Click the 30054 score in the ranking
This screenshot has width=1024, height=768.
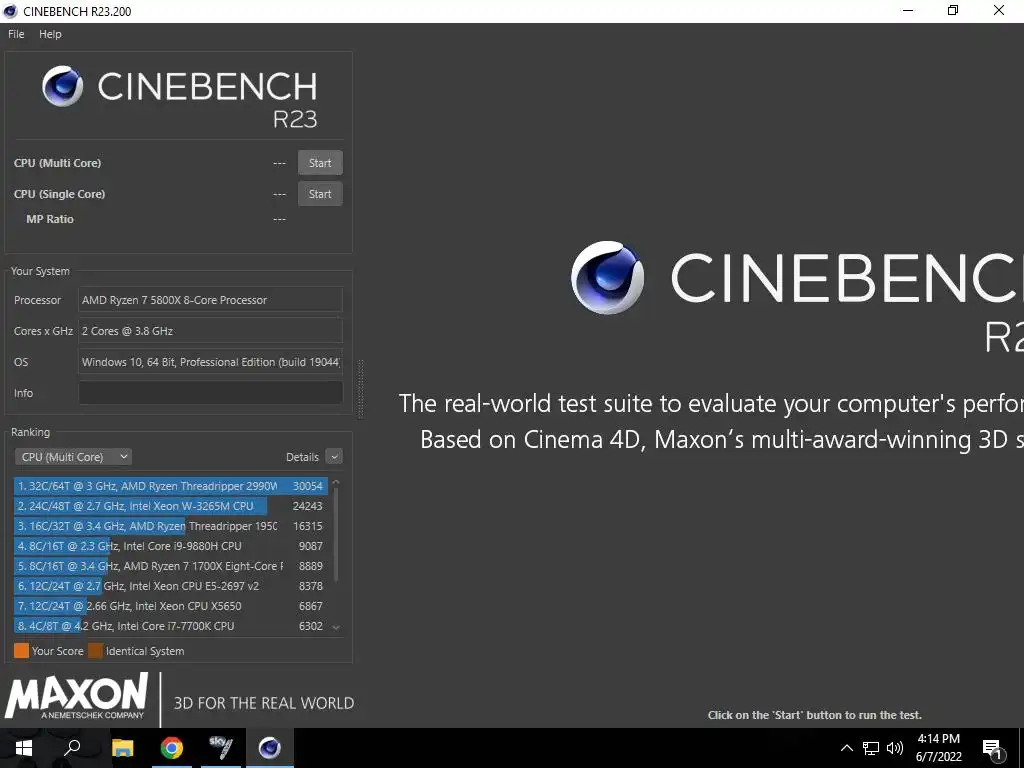[308, 486]
